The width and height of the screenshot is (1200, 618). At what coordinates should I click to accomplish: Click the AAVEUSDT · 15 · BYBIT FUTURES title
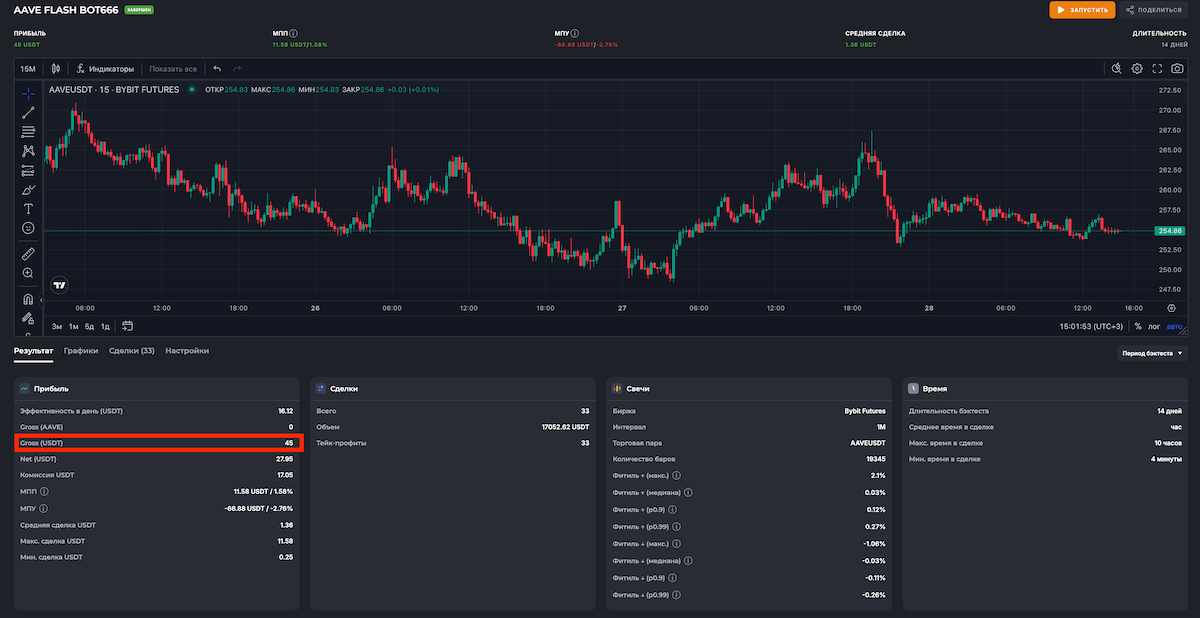114,89
